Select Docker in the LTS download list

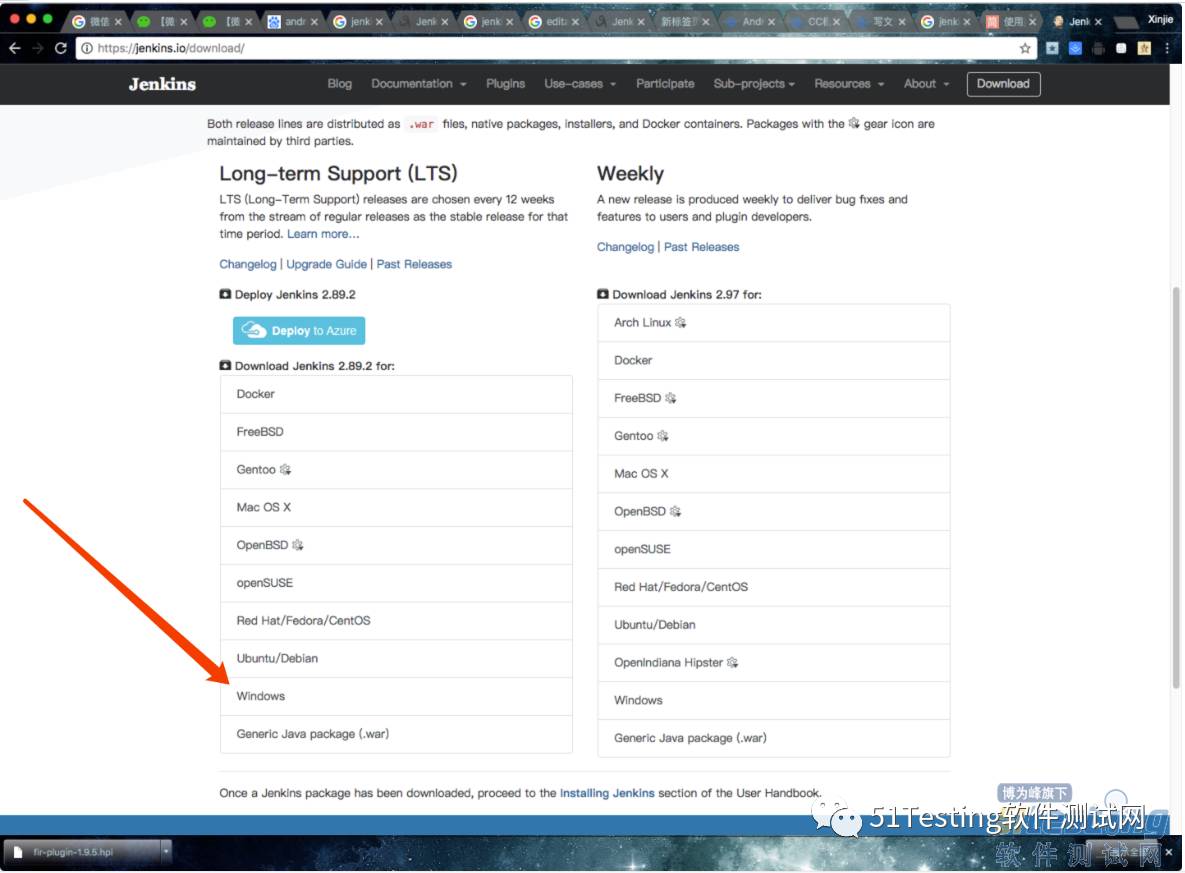tap(396, 394)
